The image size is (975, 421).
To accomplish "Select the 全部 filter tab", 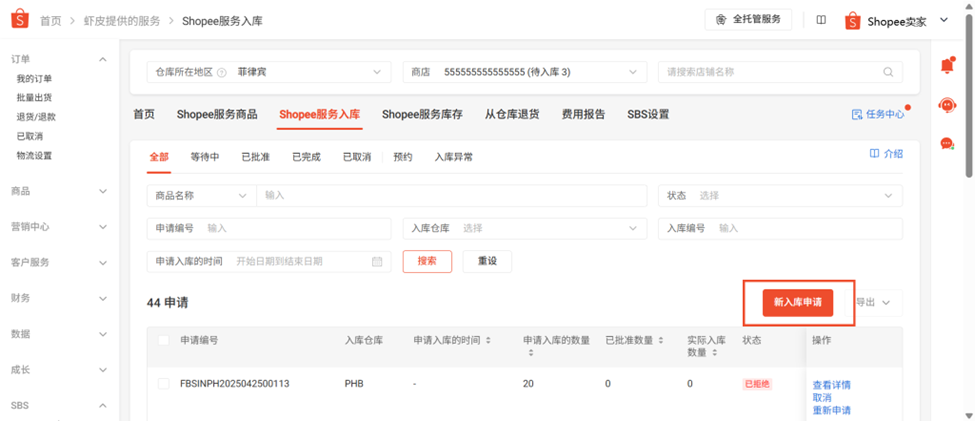I will tap(159, 157).
